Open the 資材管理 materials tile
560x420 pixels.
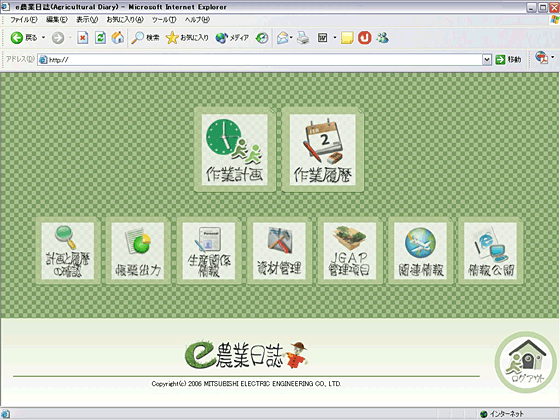[x=279, y=251]
